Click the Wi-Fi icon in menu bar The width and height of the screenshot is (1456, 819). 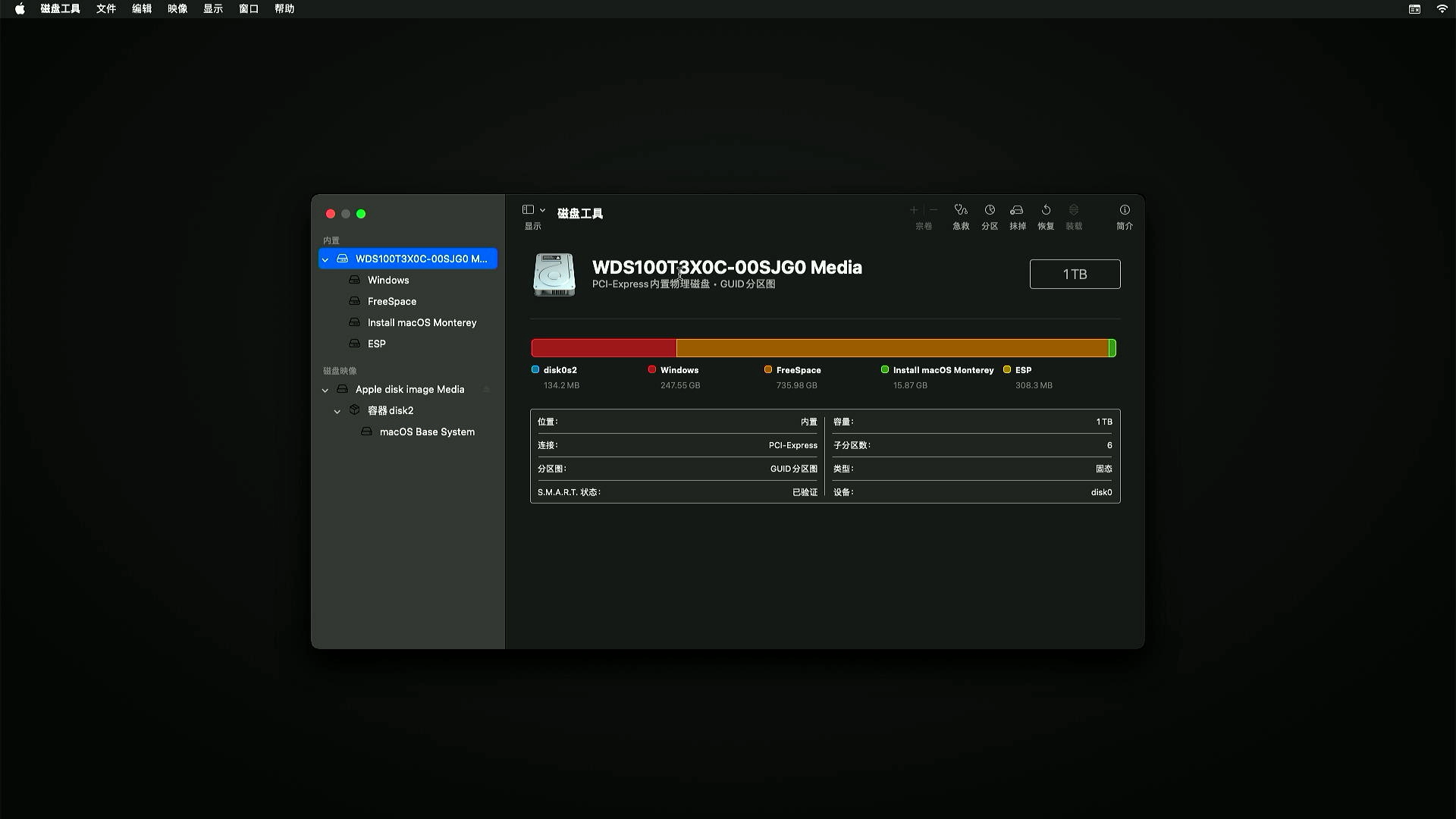(x=1442, y=9)
